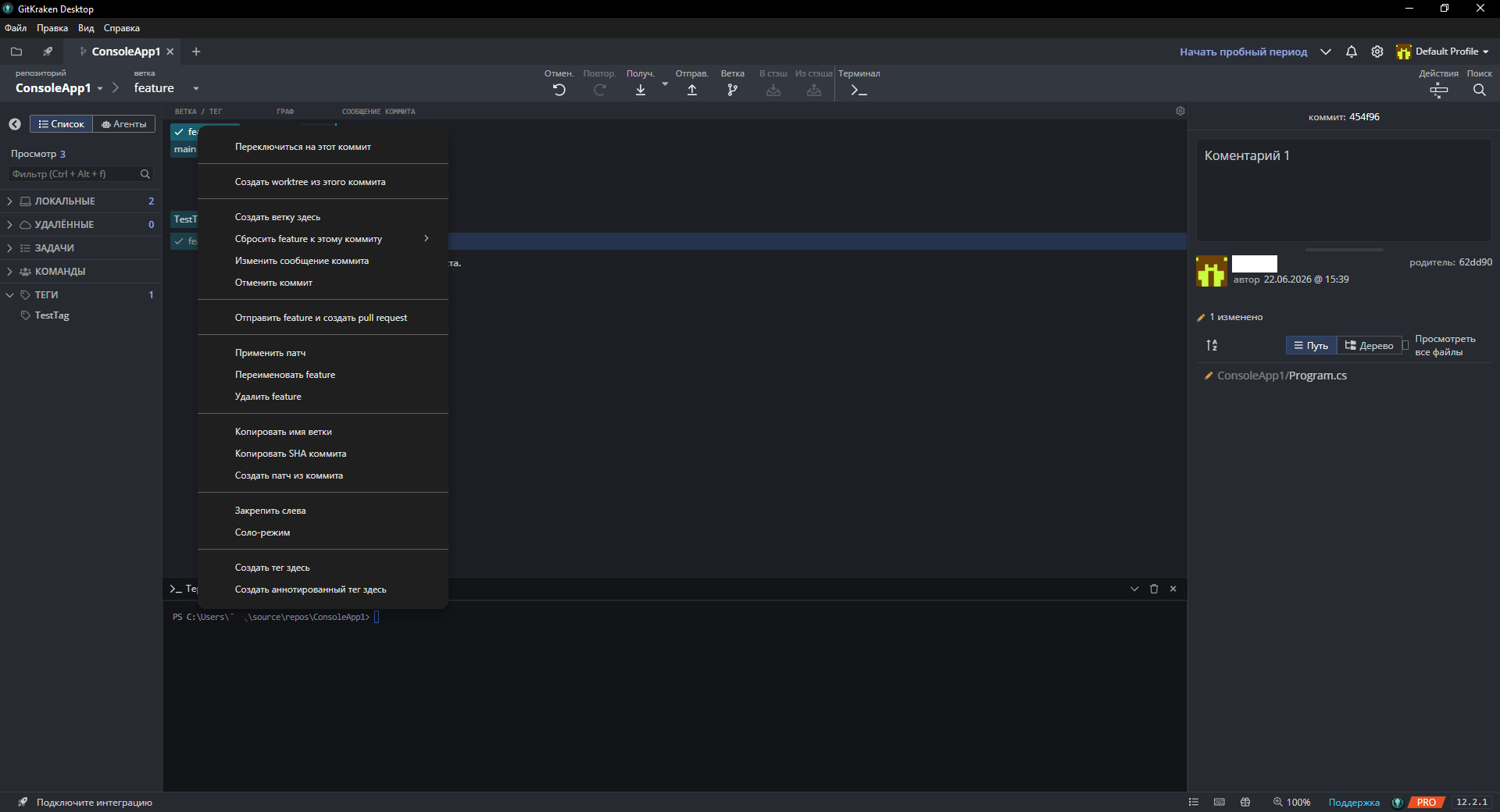Open parent commit 62dd90 link
Viewport: 1500px width, 812px height.
pos(1475,262)
